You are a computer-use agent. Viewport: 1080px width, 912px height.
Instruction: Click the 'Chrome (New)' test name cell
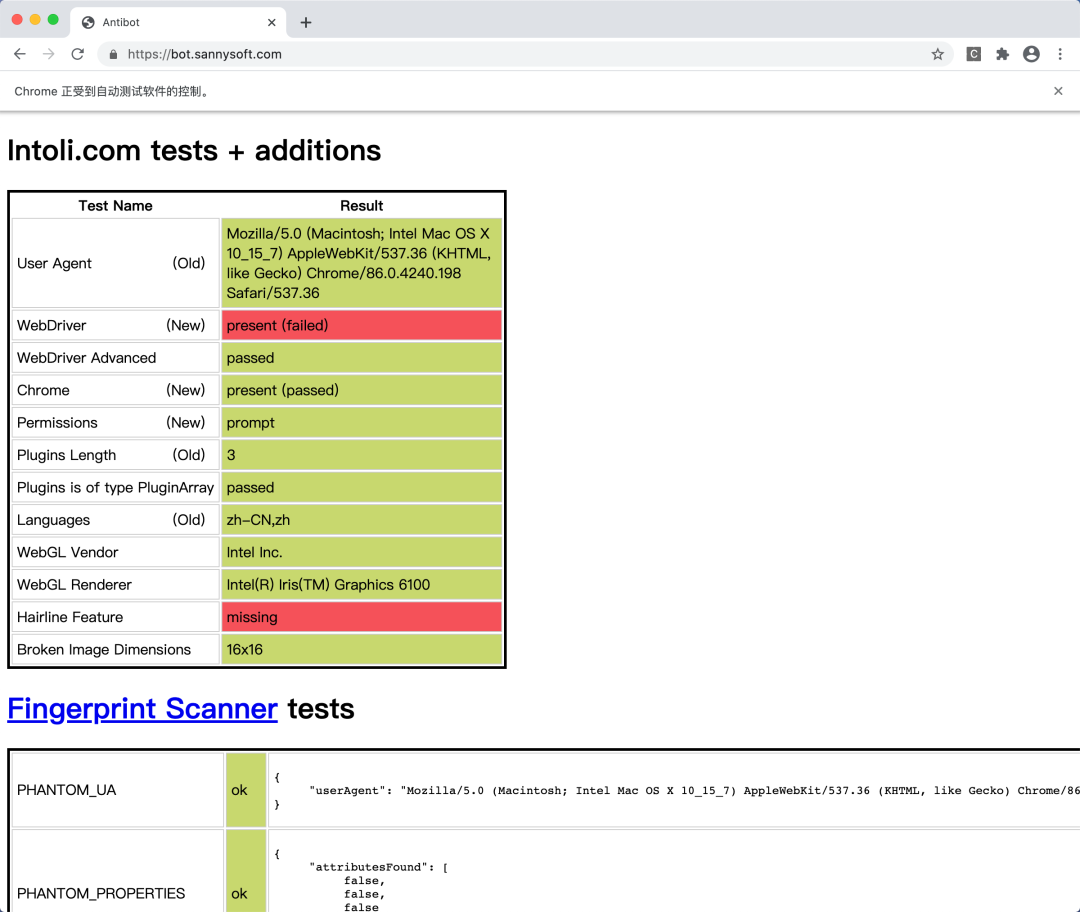click(x=116, y=390)
